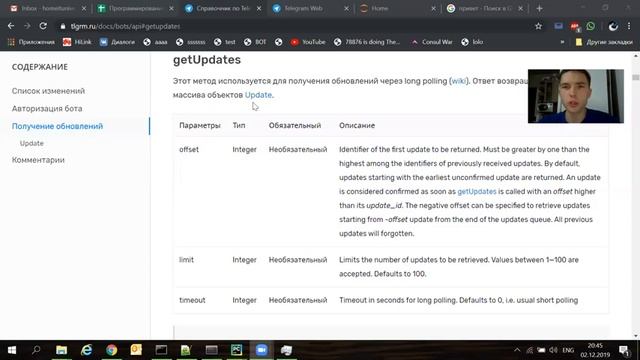Follow the getUpdates link in offset description
This screenshot has height=360, width=640.
pos(477,191)
